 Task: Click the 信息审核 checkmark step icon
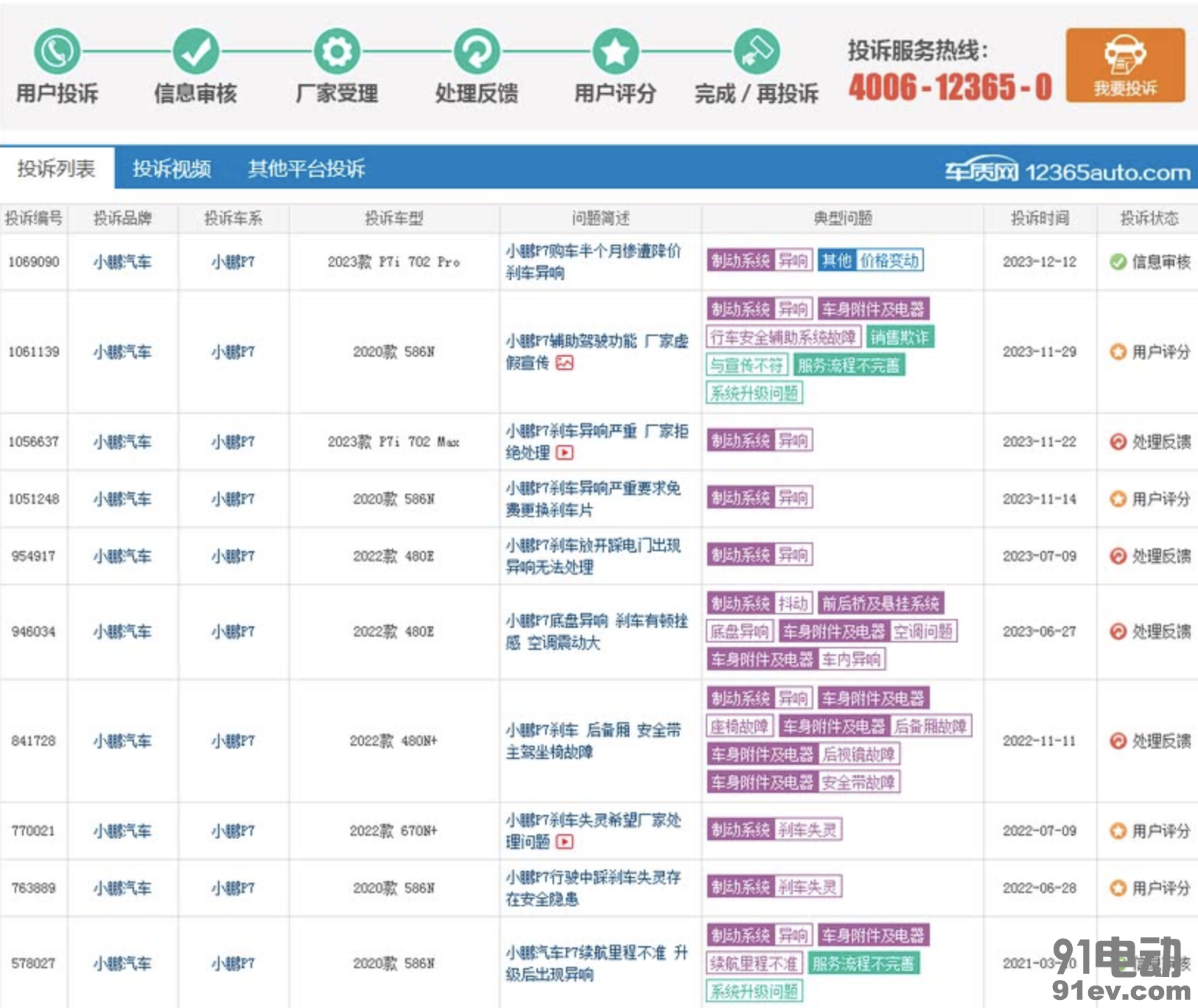tap(196, 52)
